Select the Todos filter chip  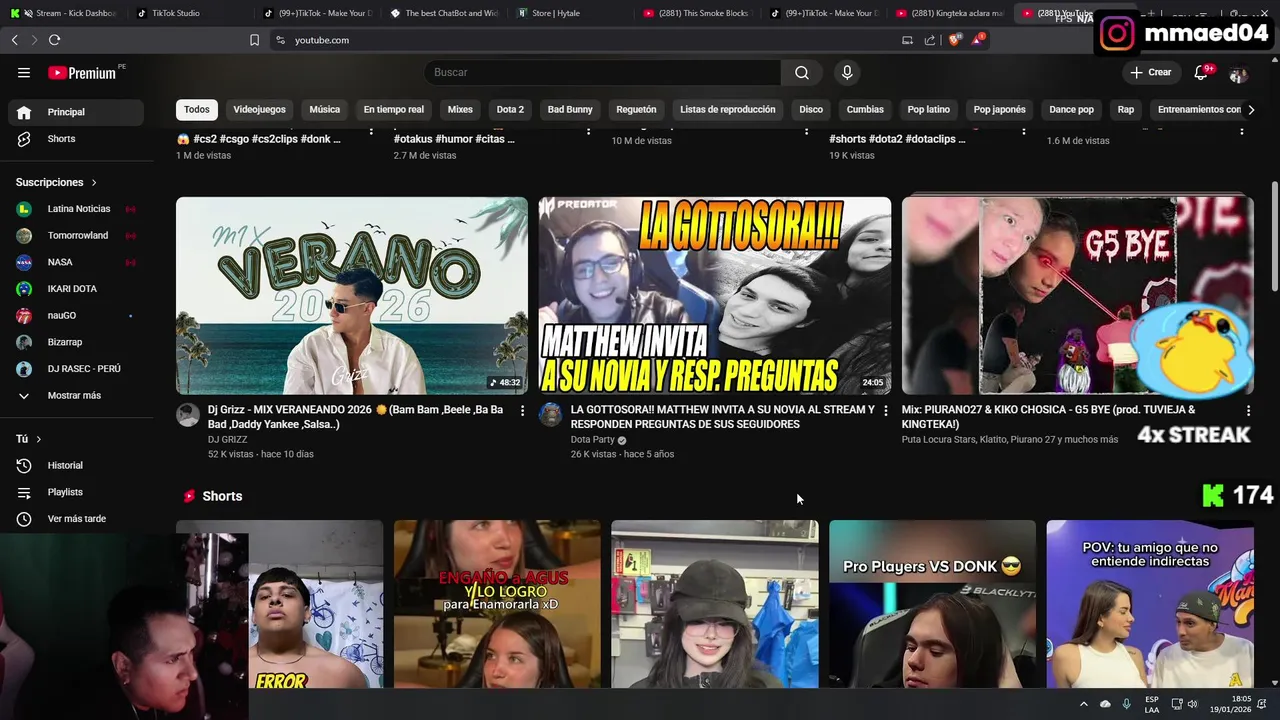(197, 109)
